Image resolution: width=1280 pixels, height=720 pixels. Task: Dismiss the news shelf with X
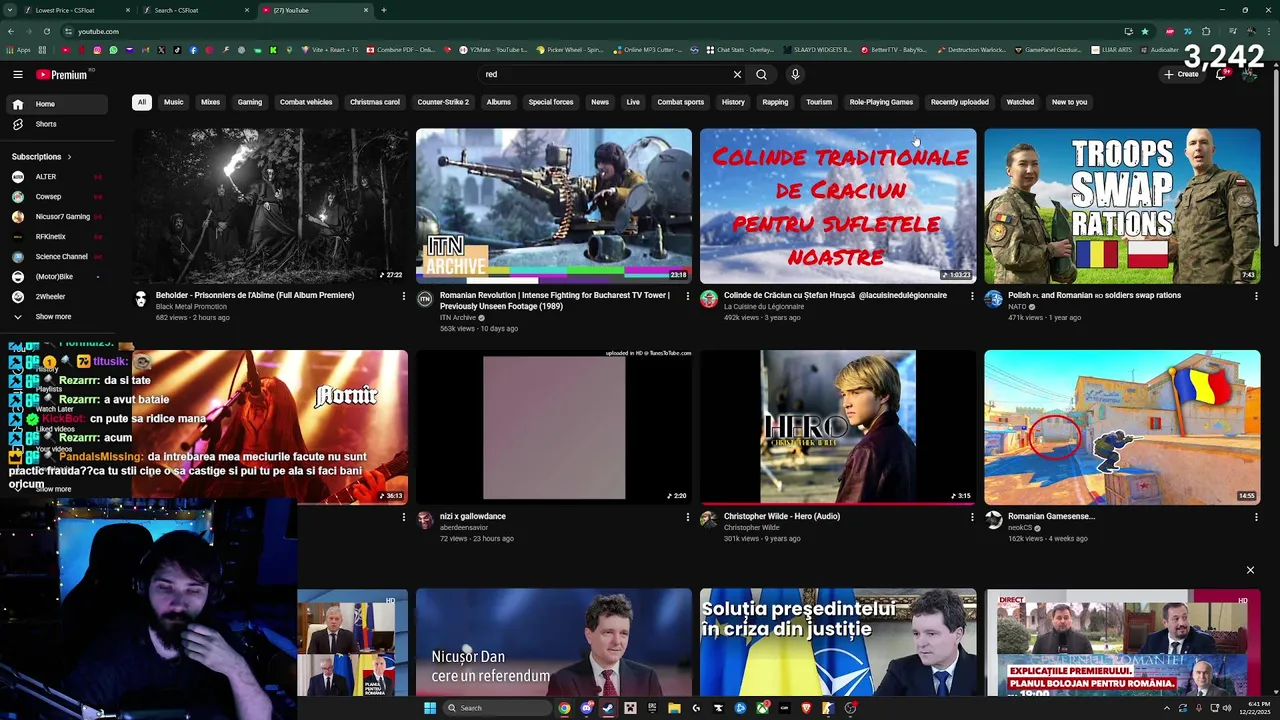point(1250,570)
